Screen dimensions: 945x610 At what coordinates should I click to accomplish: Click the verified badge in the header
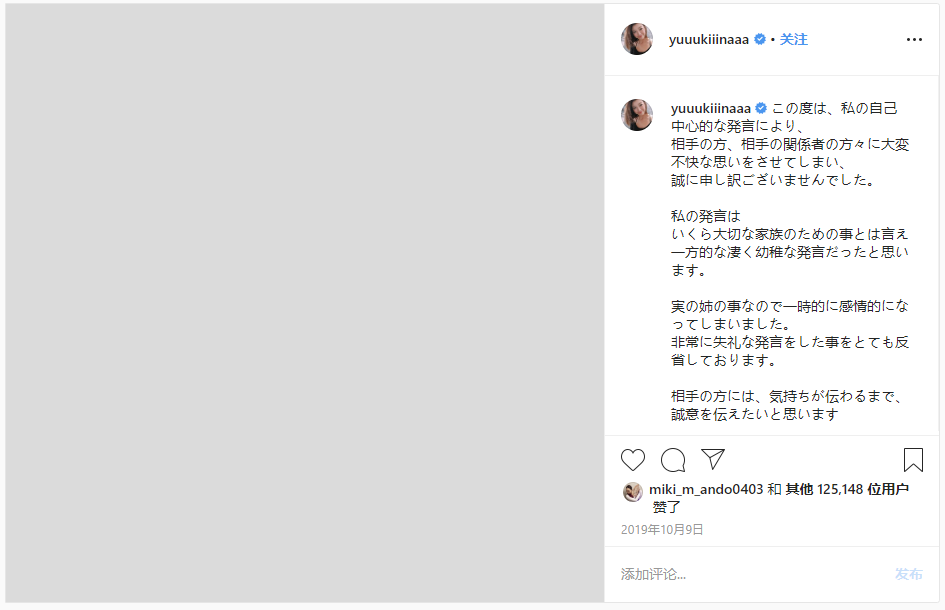pos(760,39)
